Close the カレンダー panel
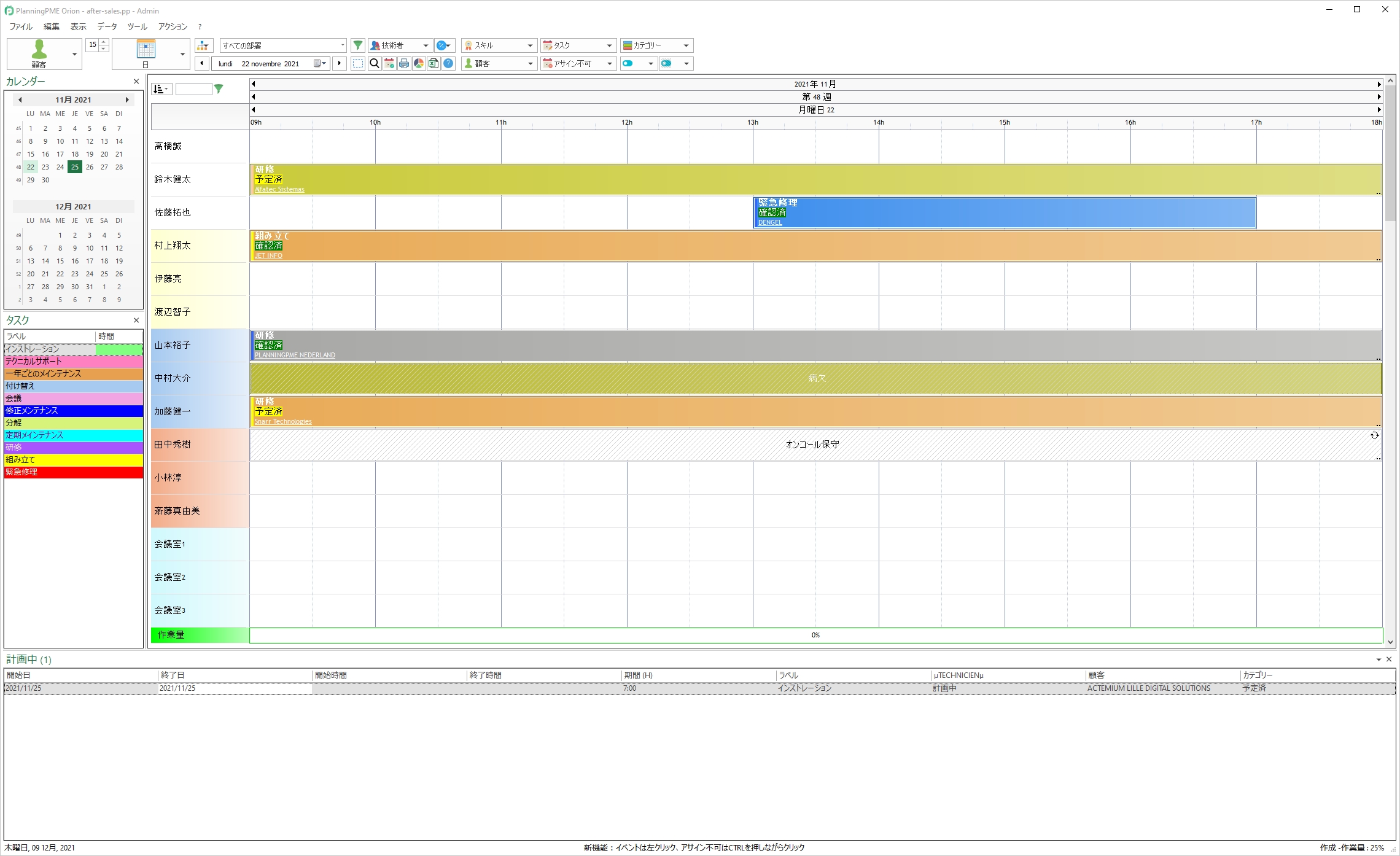The height and width of the screenshot is (856, 1400). click(136, 81)
